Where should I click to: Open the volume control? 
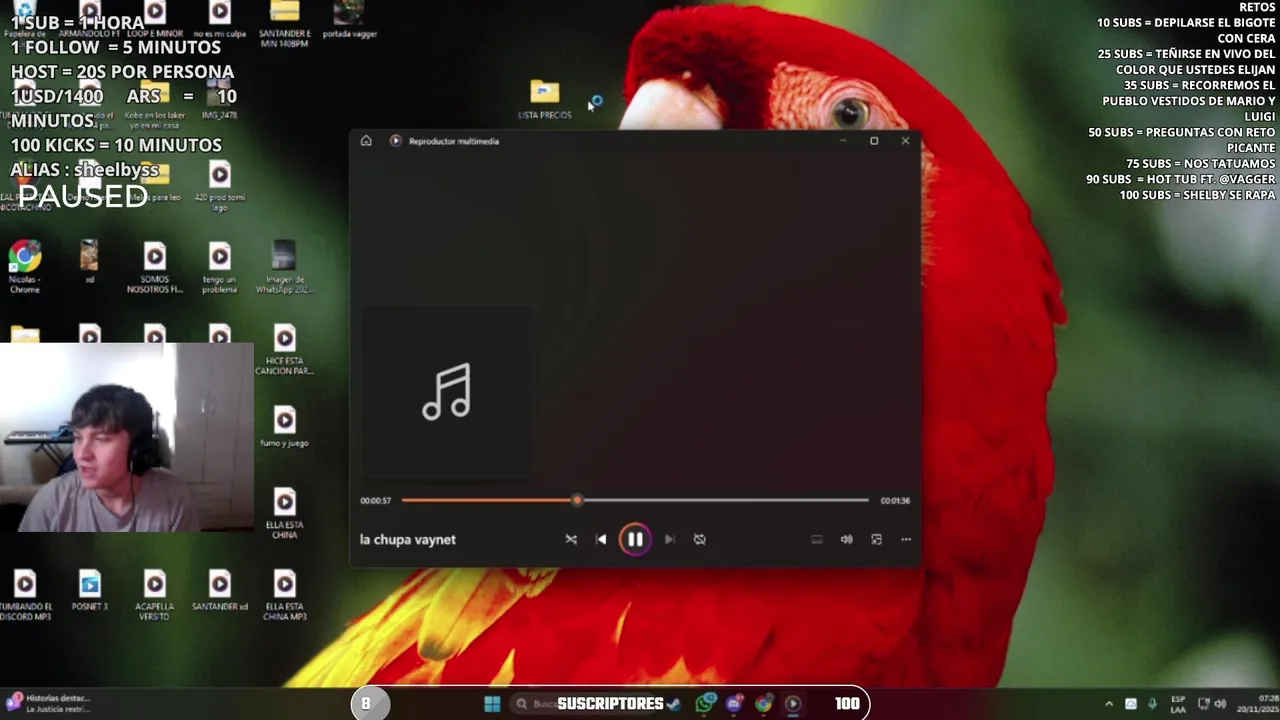(x=846, y=539)
